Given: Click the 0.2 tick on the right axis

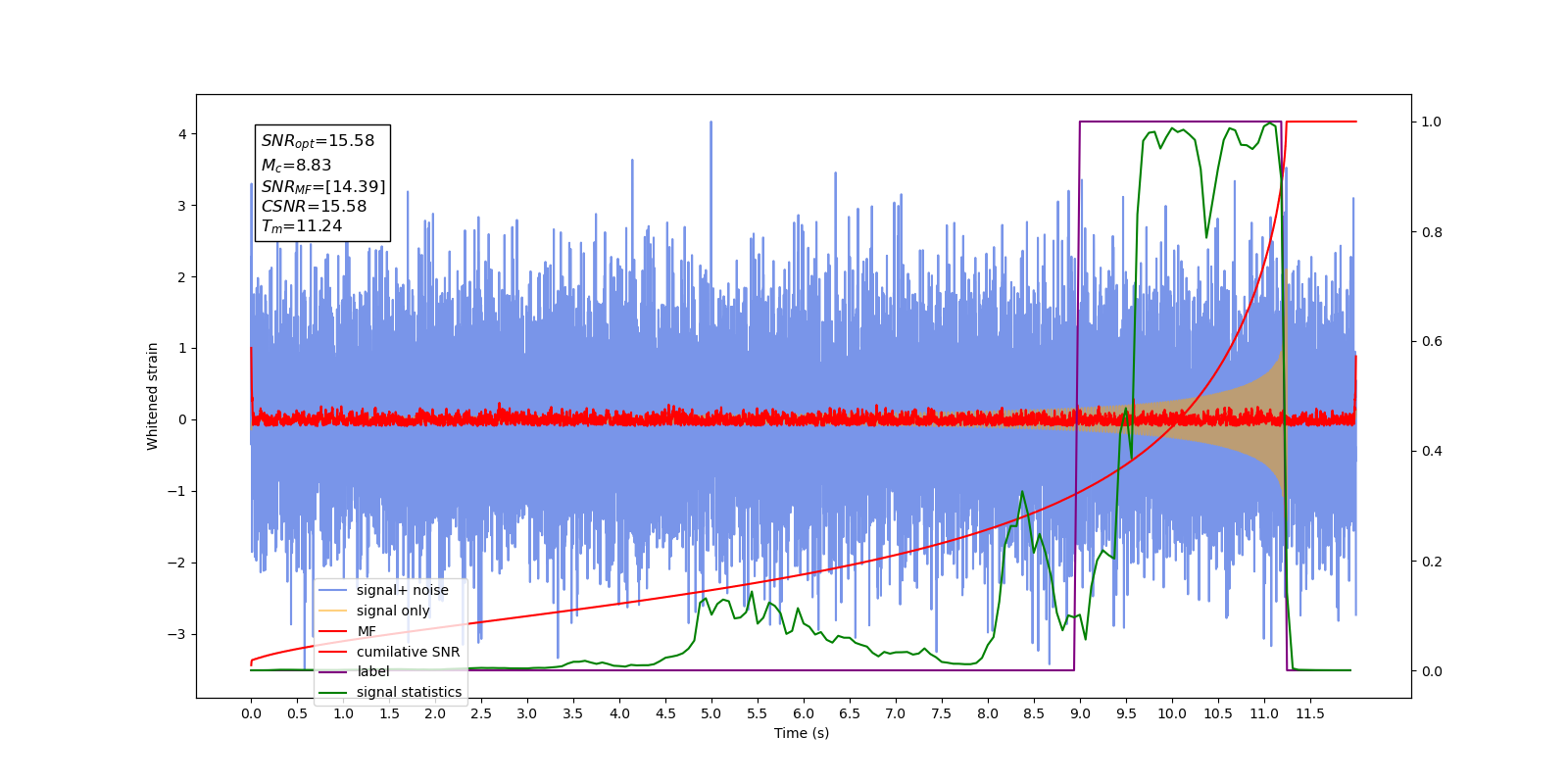Looking at the screenshot, I should (1432, 562).
